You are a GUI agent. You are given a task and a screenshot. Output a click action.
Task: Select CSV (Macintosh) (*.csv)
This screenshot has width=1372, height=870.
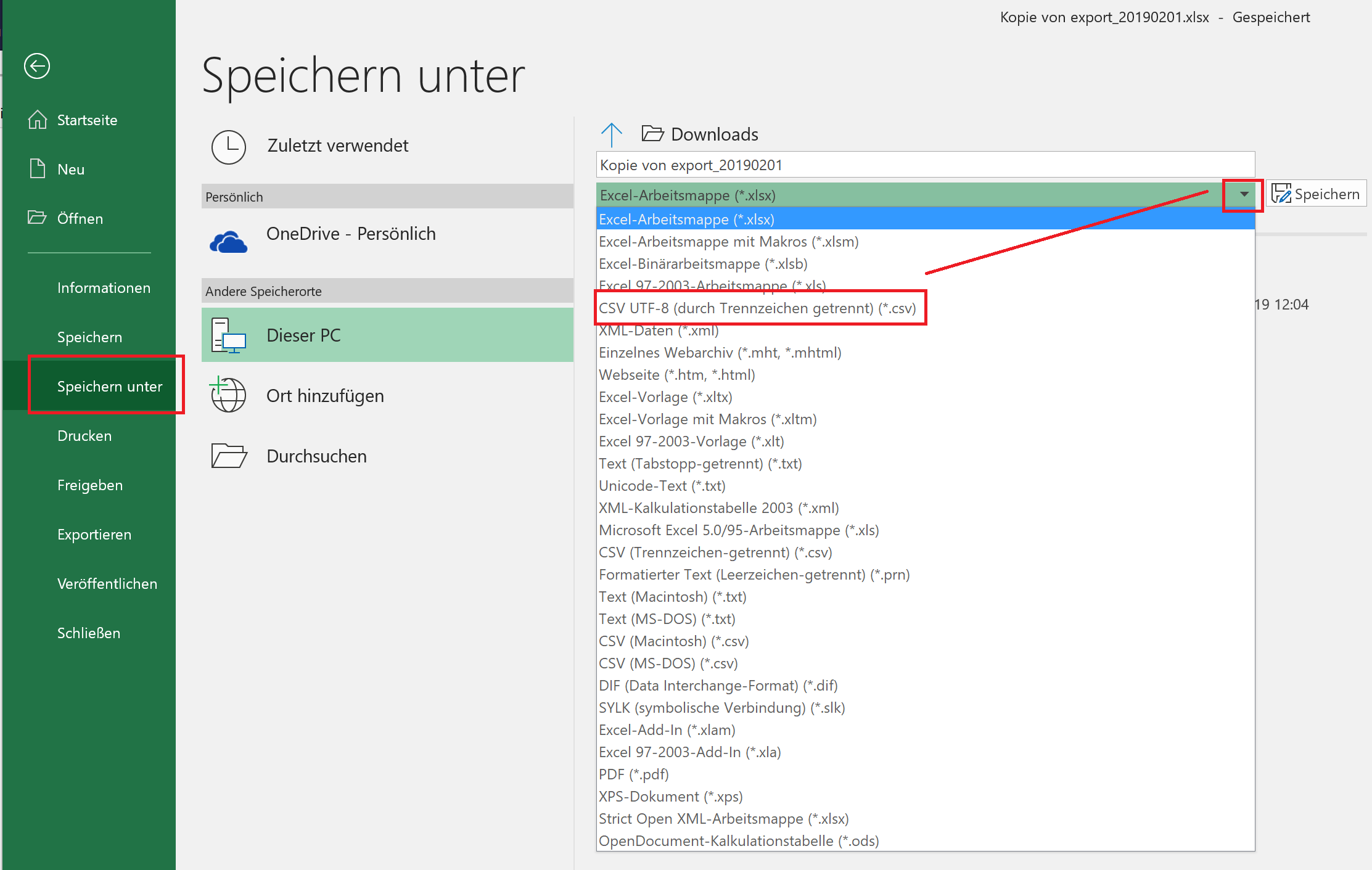pos(925,641)
